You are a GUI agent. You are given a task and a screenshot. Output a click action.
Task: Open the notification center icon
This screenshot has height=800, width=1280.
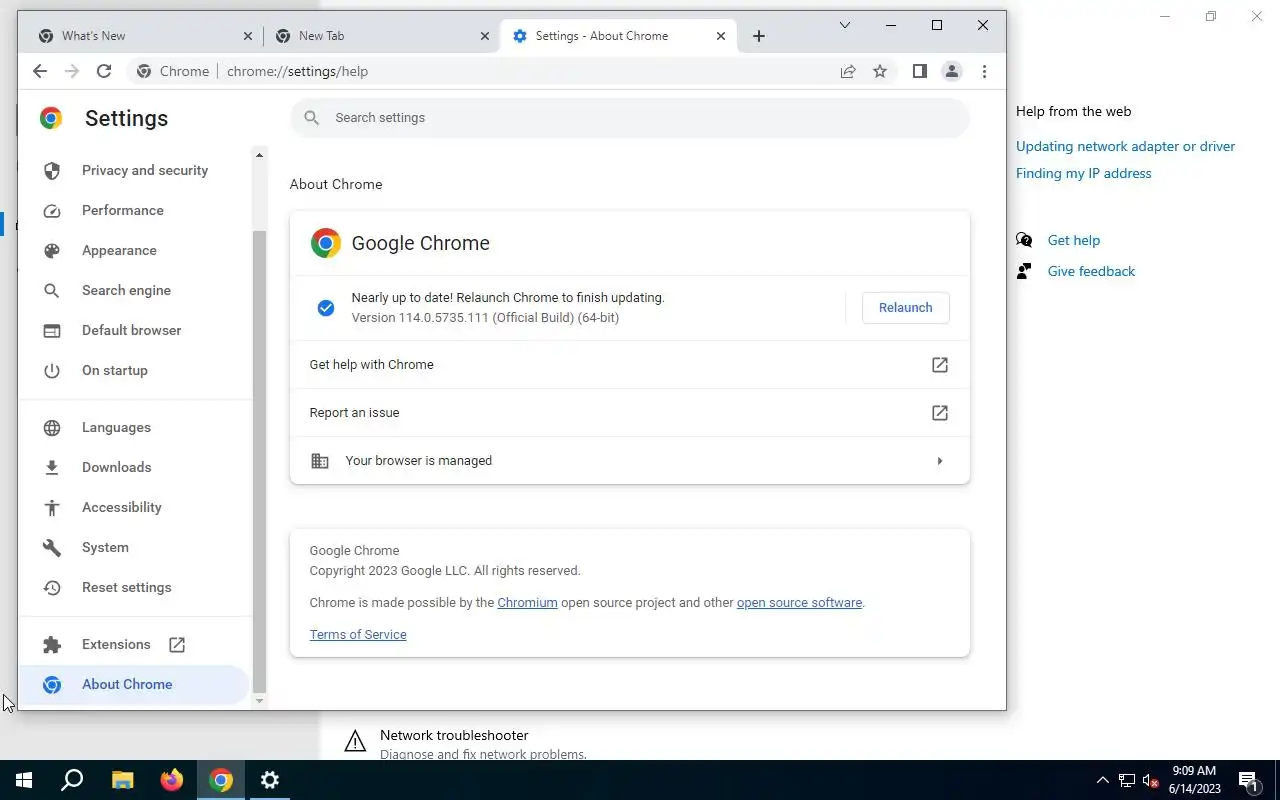point(1249,781)
